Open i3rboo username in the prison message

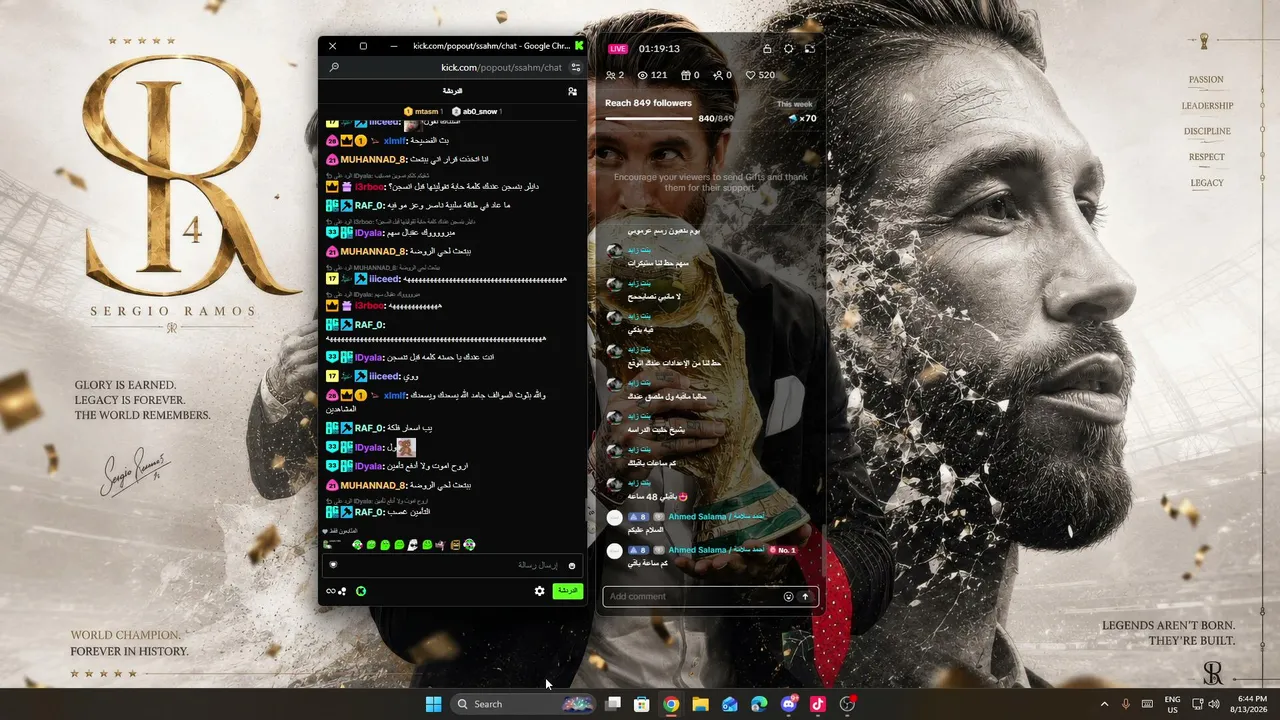[x=369, y=186]
